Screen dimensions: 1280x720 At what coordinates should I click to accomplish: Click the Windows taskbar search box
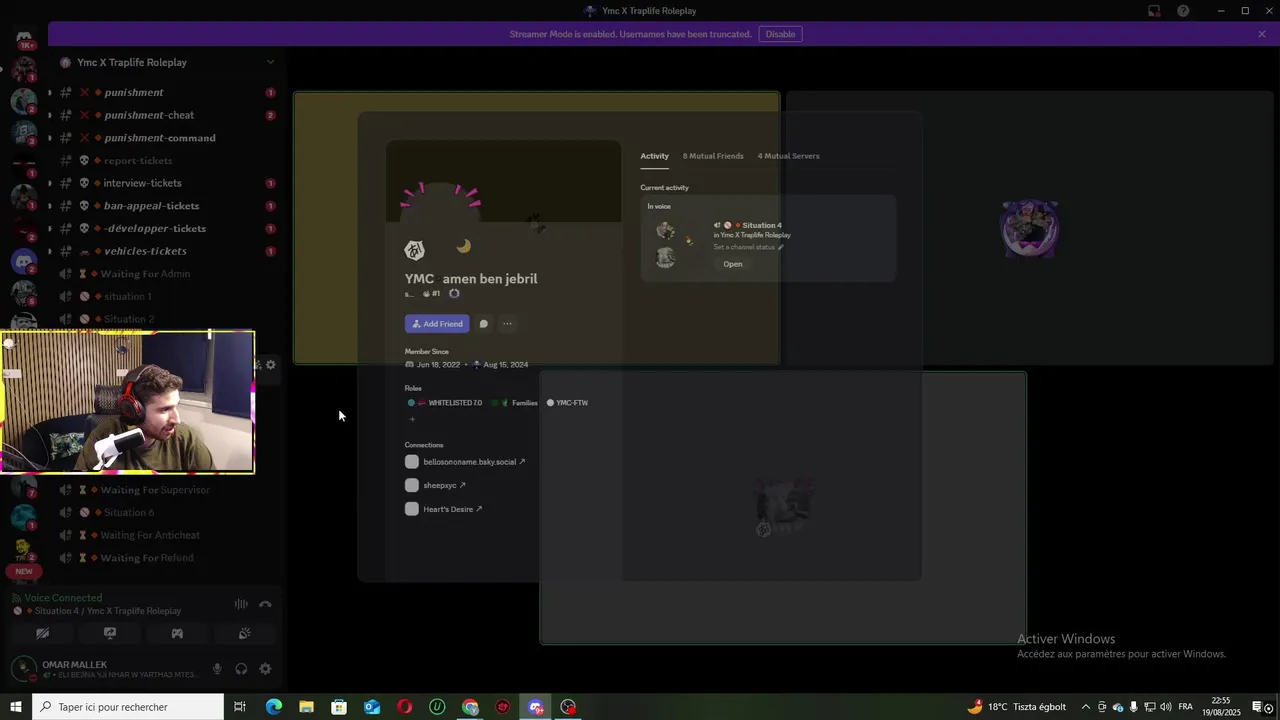point(128,707)
